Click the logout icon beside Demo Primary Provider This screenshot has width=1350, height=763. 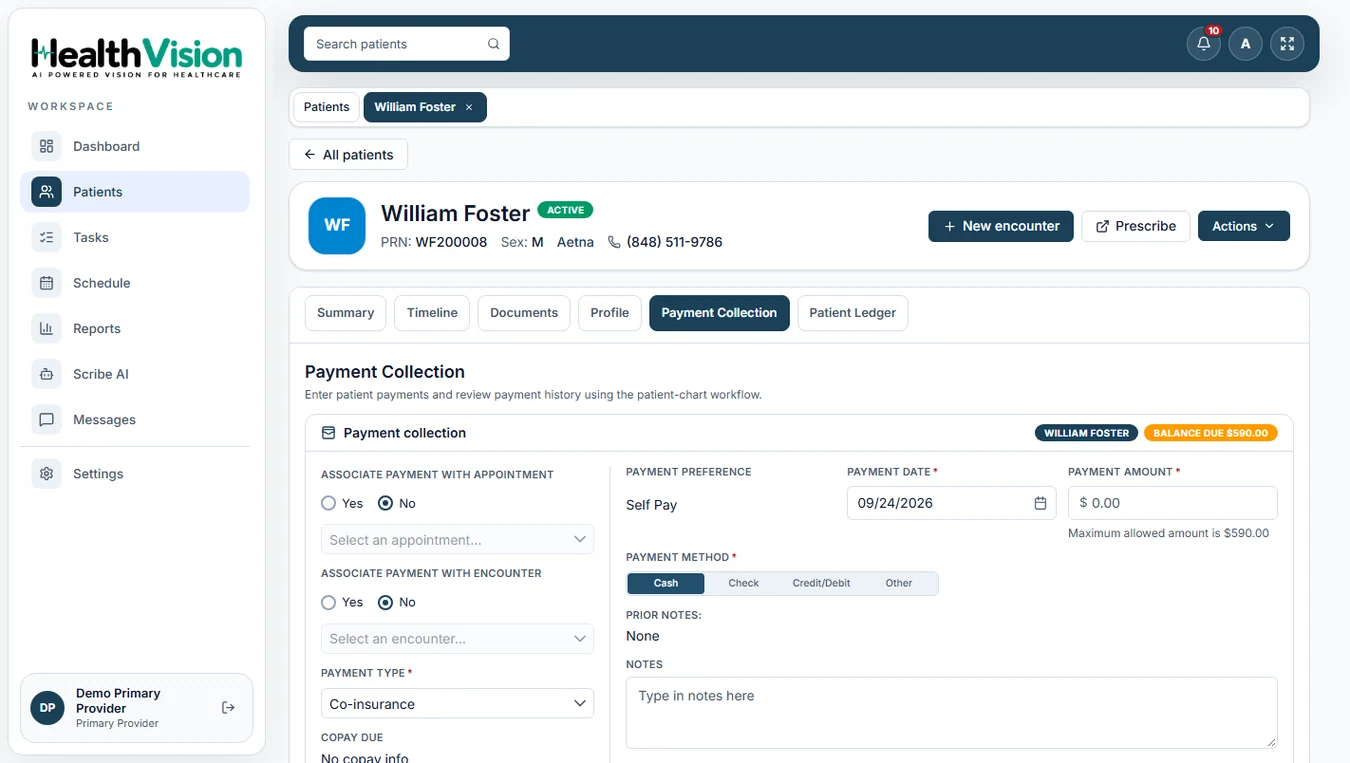pyautogui.click(x=228, y=708)
